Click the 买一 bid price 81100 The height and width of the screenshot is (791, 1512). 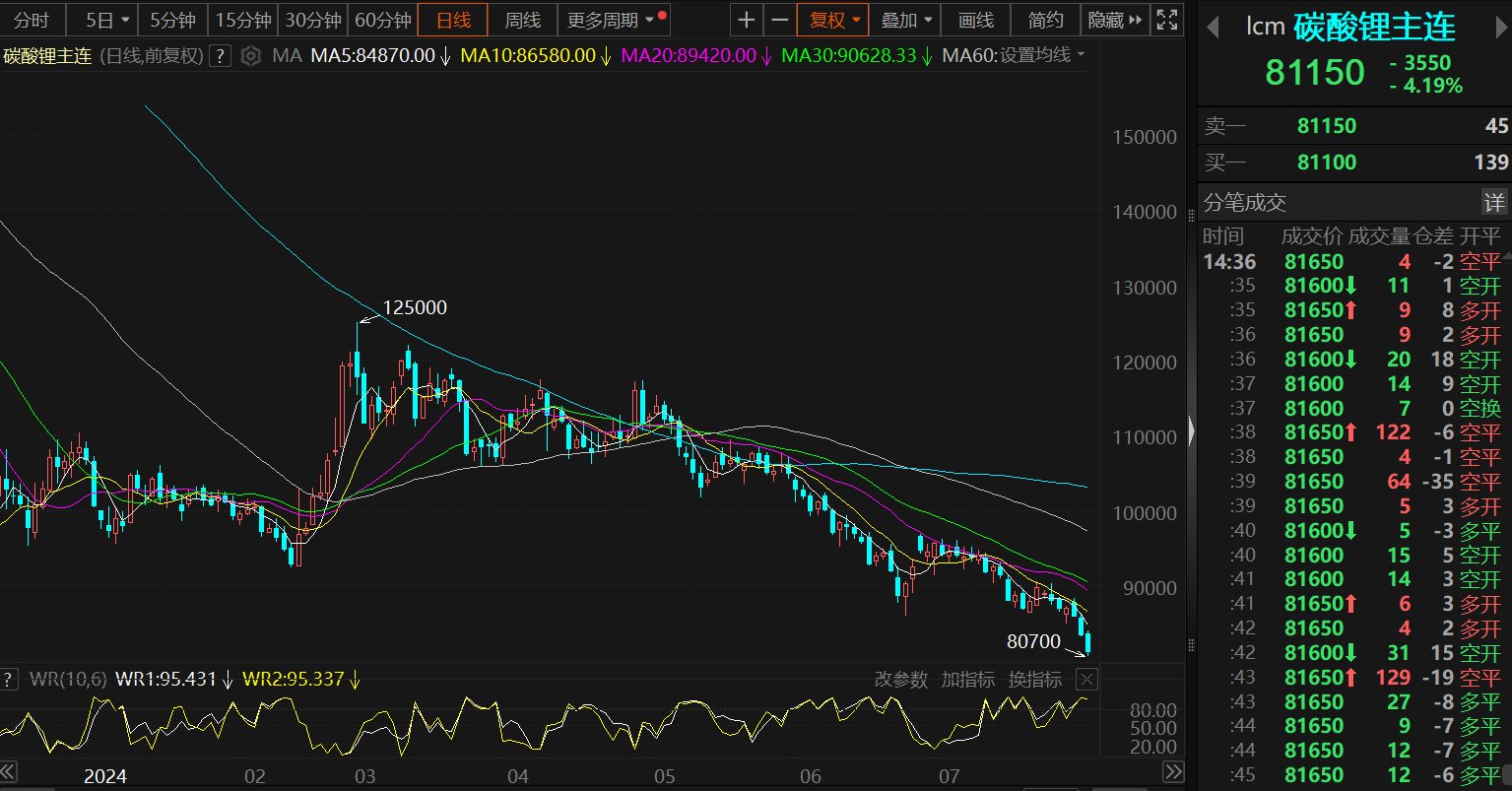(x=1326, y=162)
